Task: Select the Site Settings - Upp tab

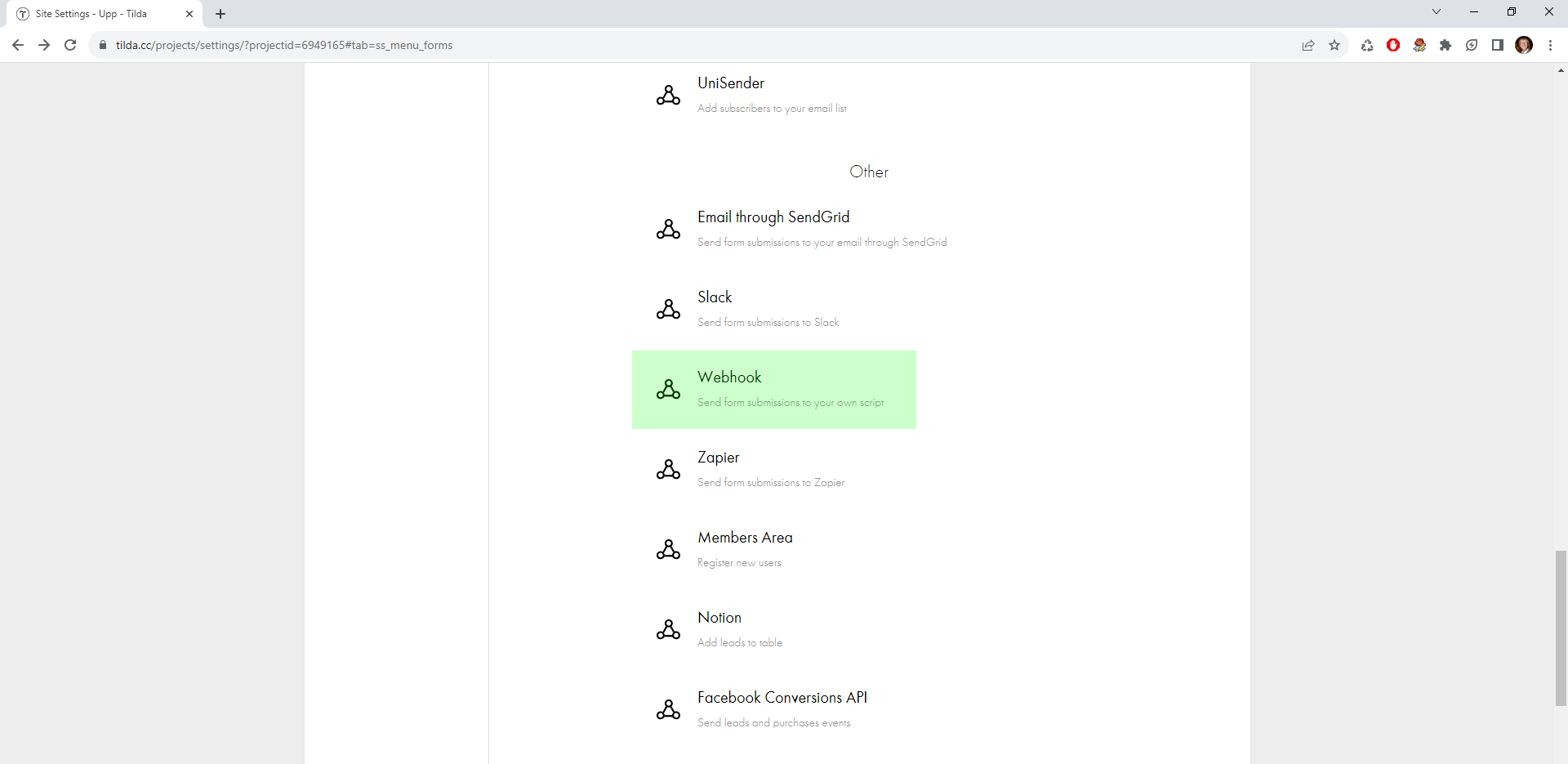Action: point(104,14)
